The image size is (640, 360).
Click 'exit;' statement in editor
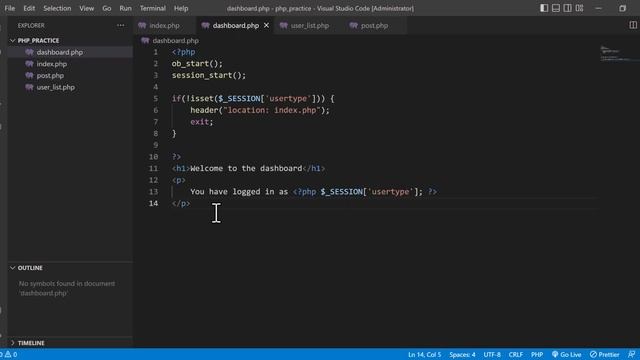202,122
